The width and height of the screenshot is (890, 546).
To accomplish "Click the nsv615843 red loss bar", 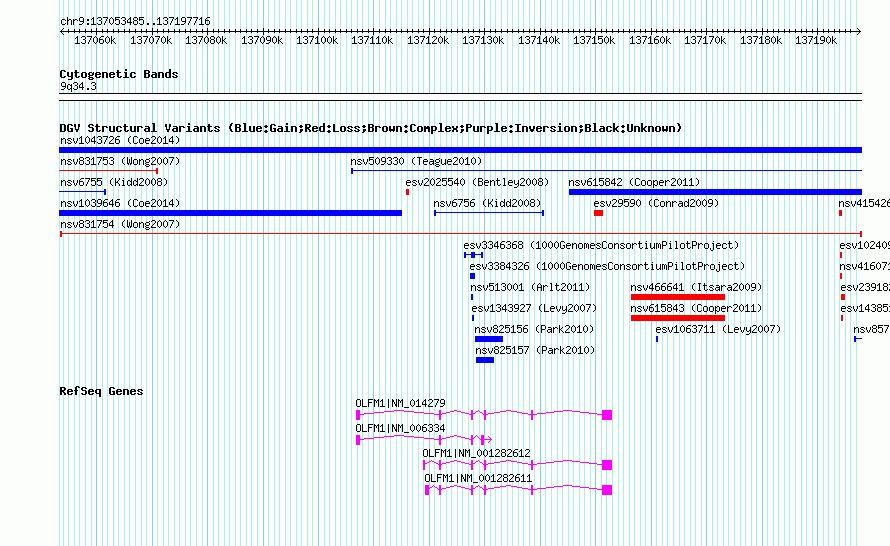I will click(678, 318).
